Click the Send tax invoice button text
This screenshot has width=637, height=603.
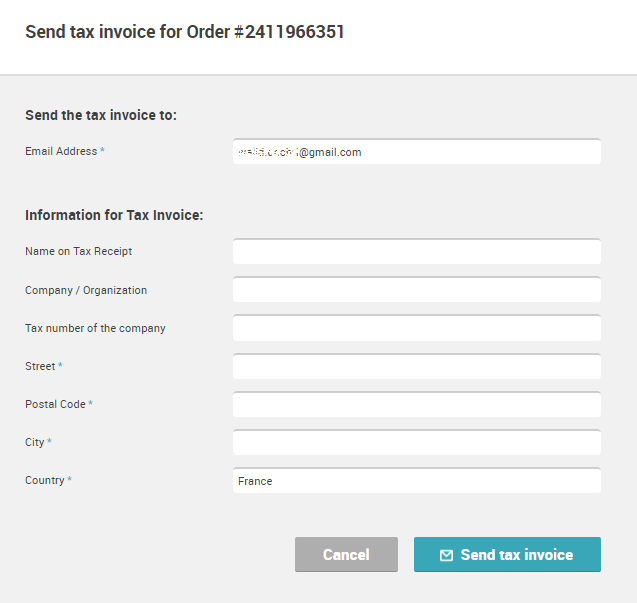(x=516, y=555)
